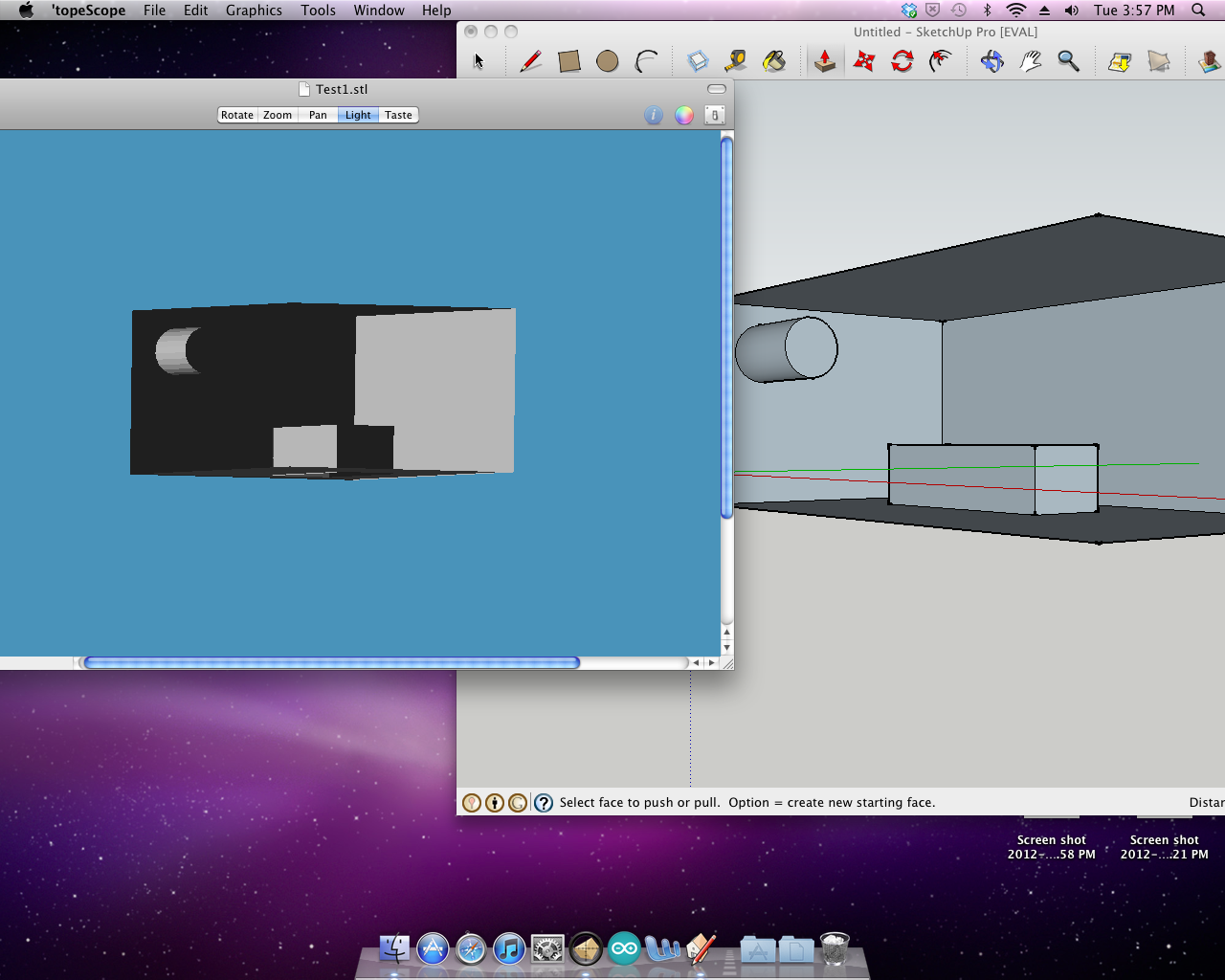Select the Push/Pull tool
Screen dimensions: 1225x980
825,60
